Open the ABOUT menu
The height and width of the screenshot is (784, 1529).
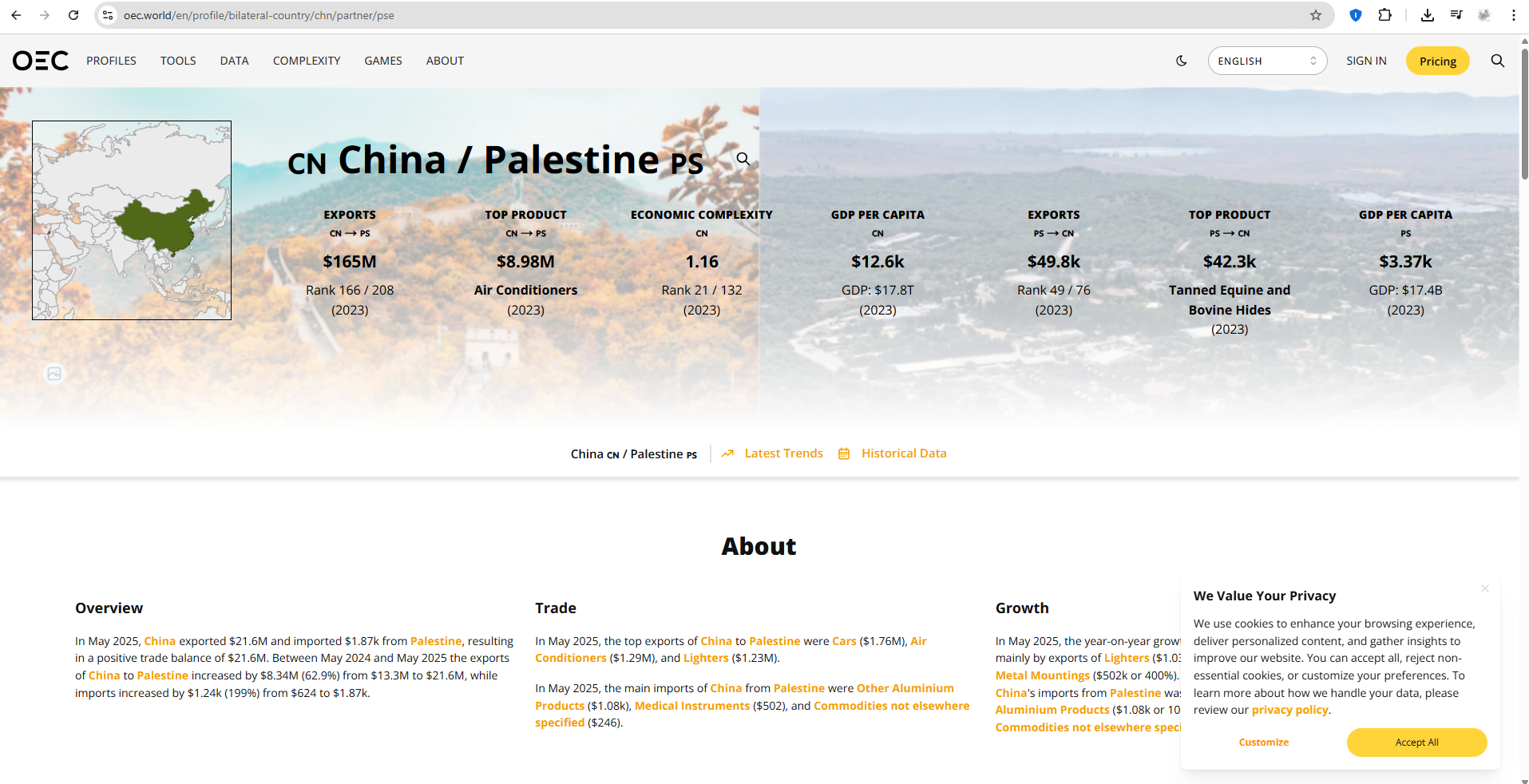pyautogui.click(x=445, y=61)
